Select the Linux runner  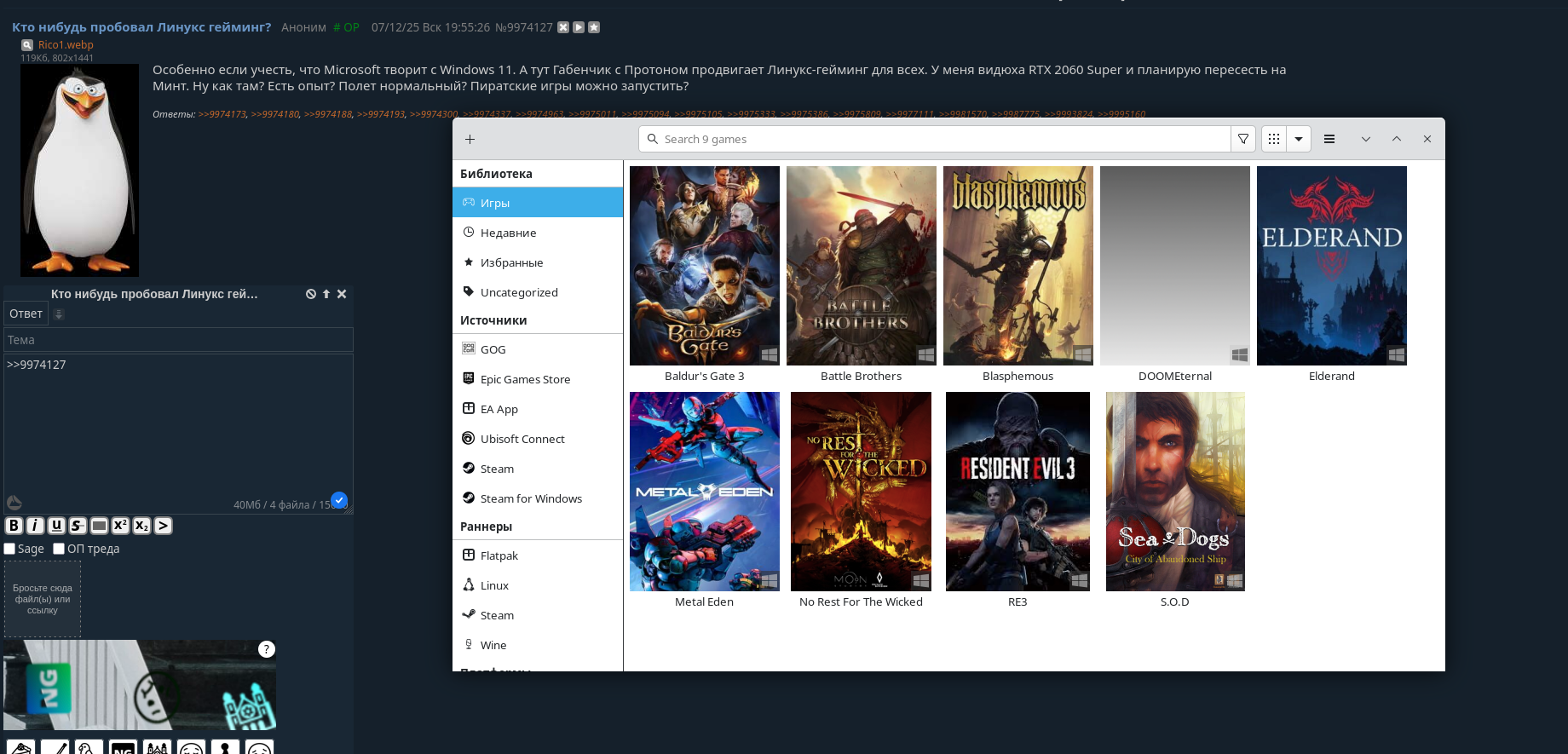[x=538, y=585]
